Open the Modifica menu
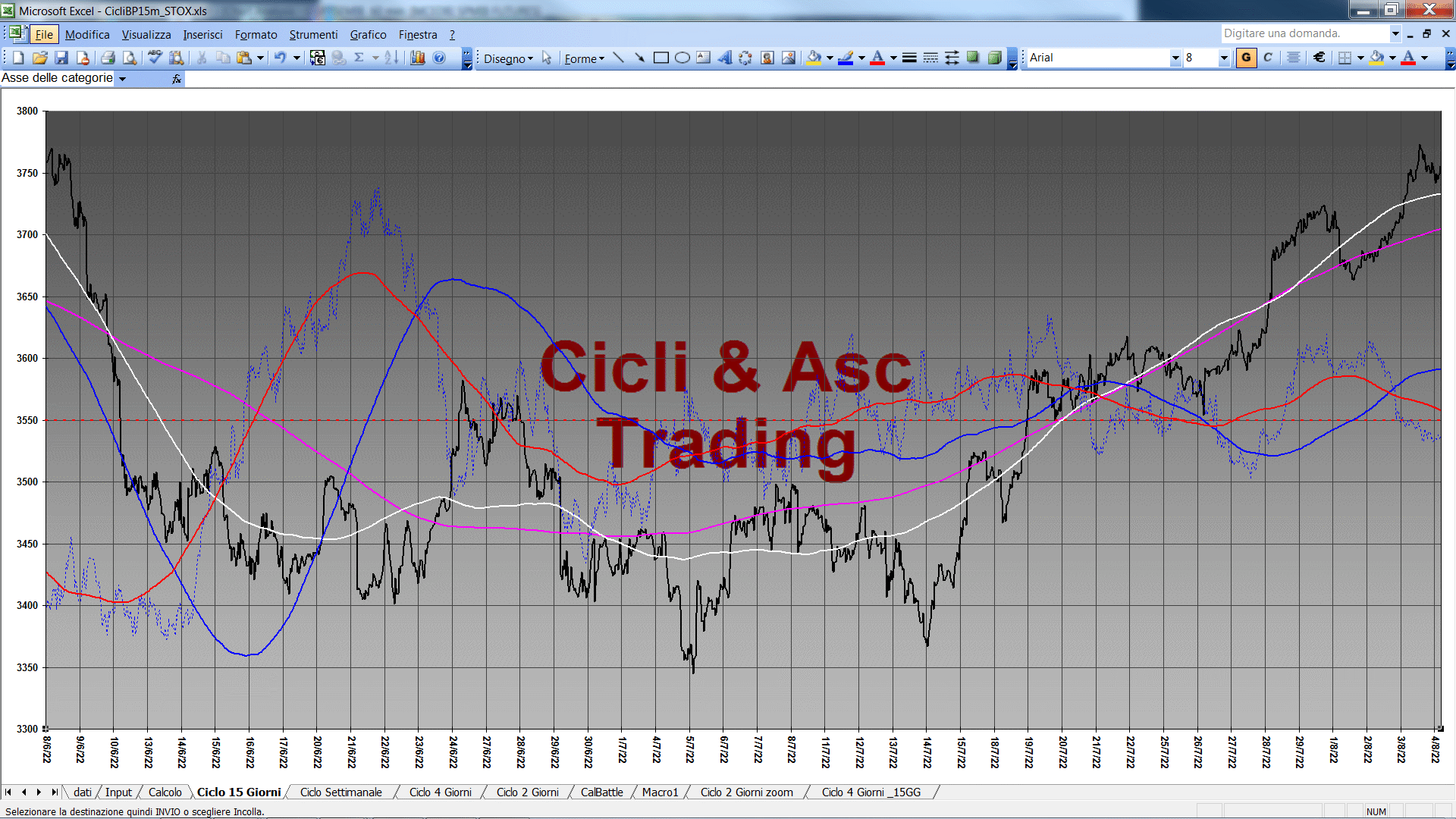 point(87,34)
